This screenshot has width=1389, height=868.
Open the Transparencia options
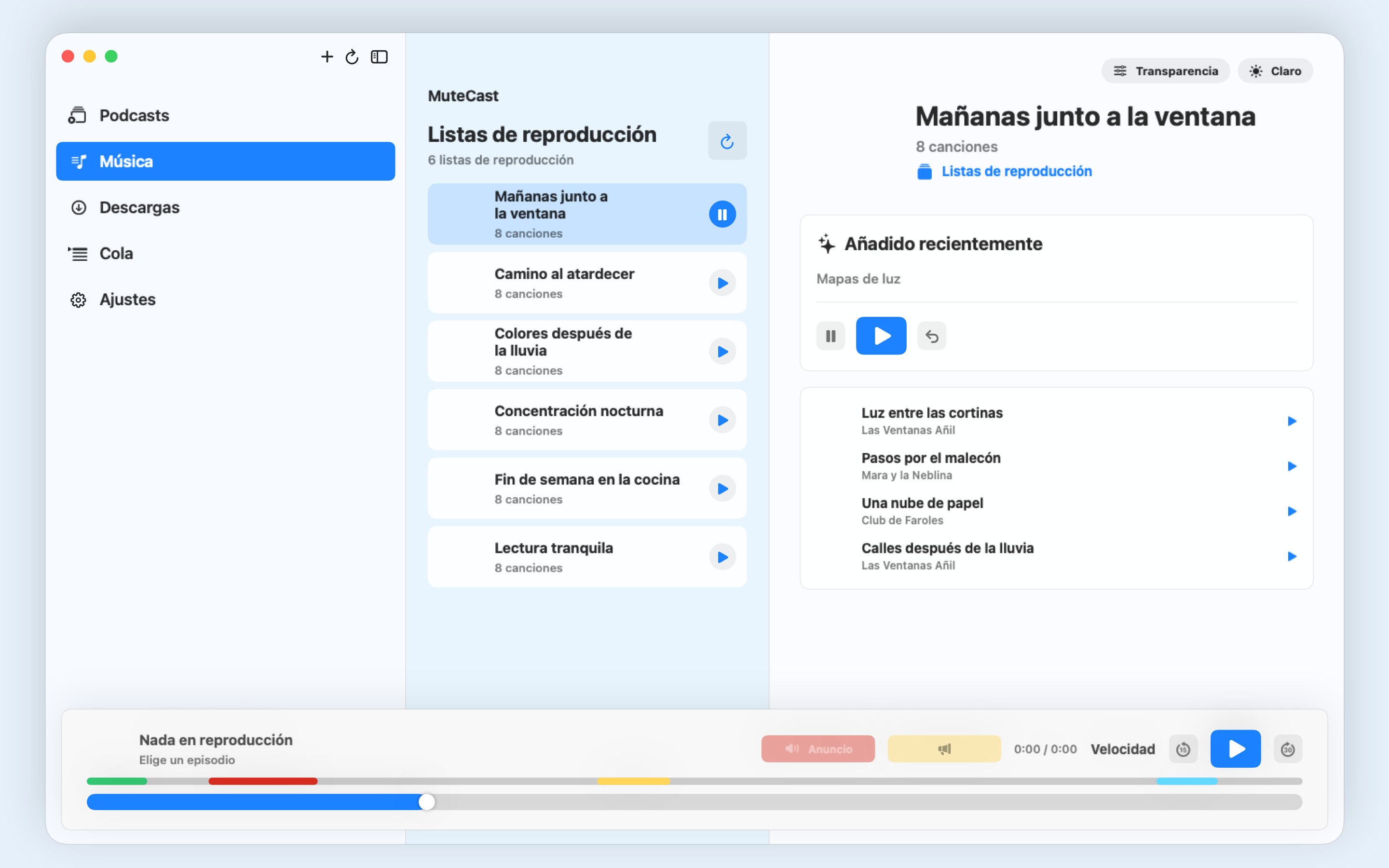1165,71
